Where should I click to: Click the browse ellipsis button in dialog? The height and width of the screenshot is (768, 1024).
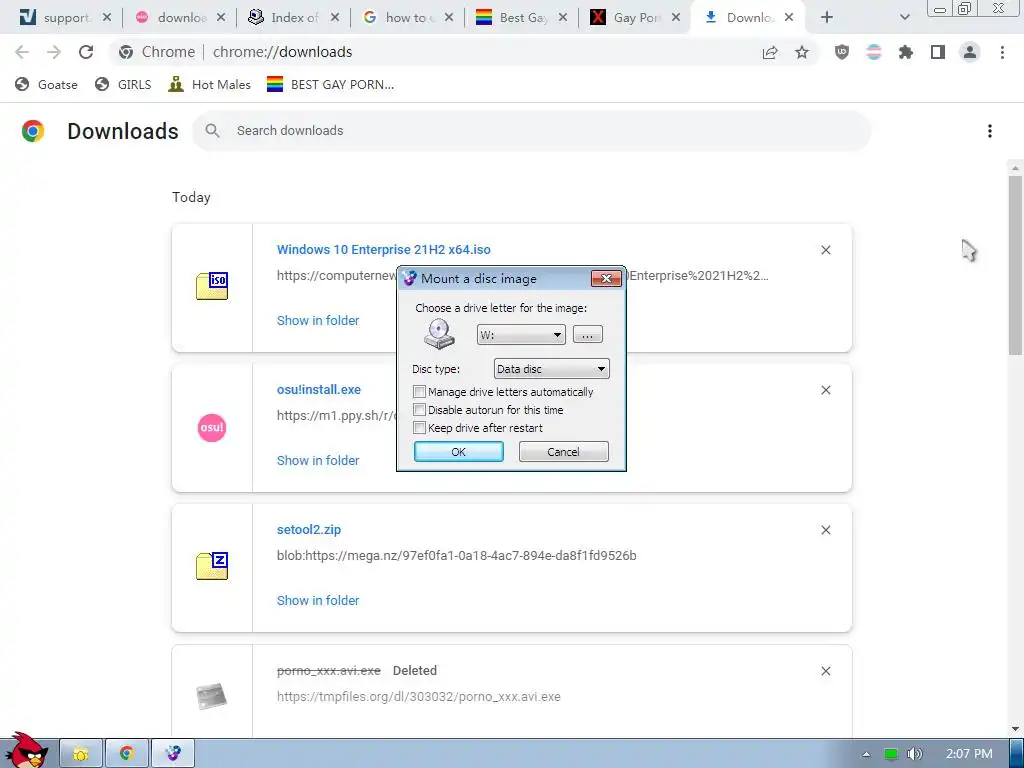[588, 335]
